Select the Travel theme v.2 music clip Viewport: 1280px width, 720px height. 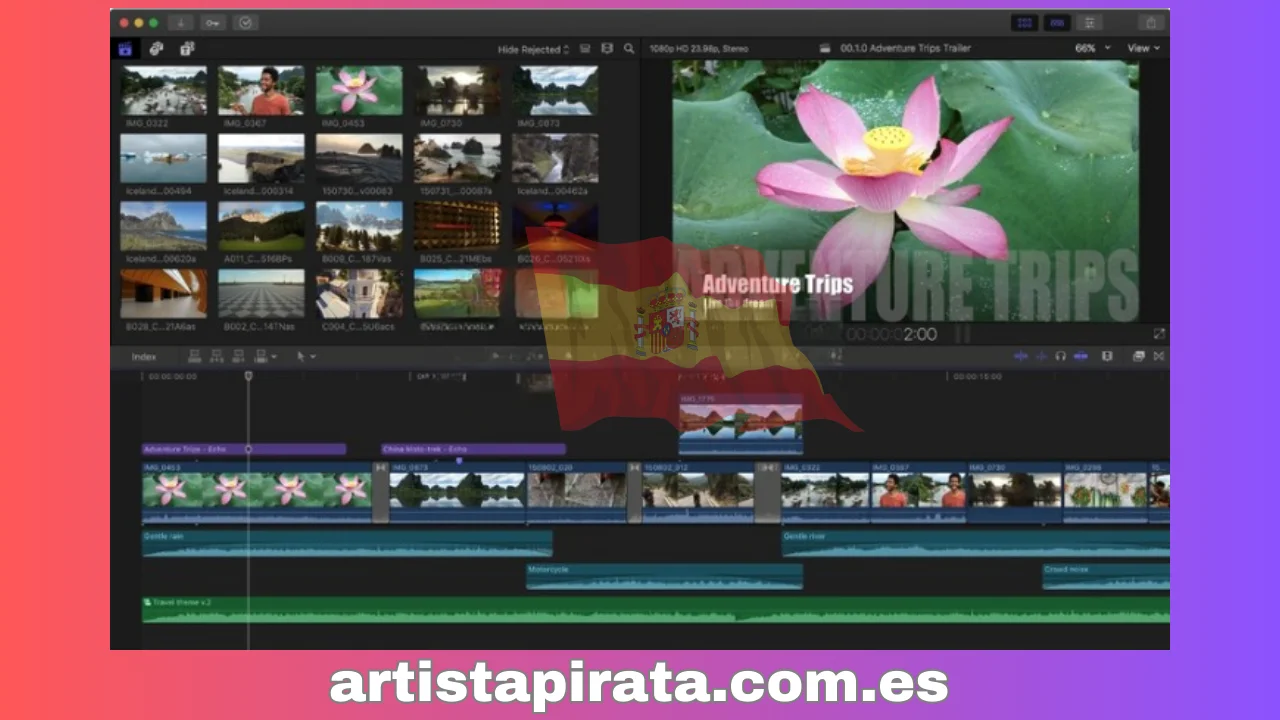pyautogui.click(x=655, y=610)
